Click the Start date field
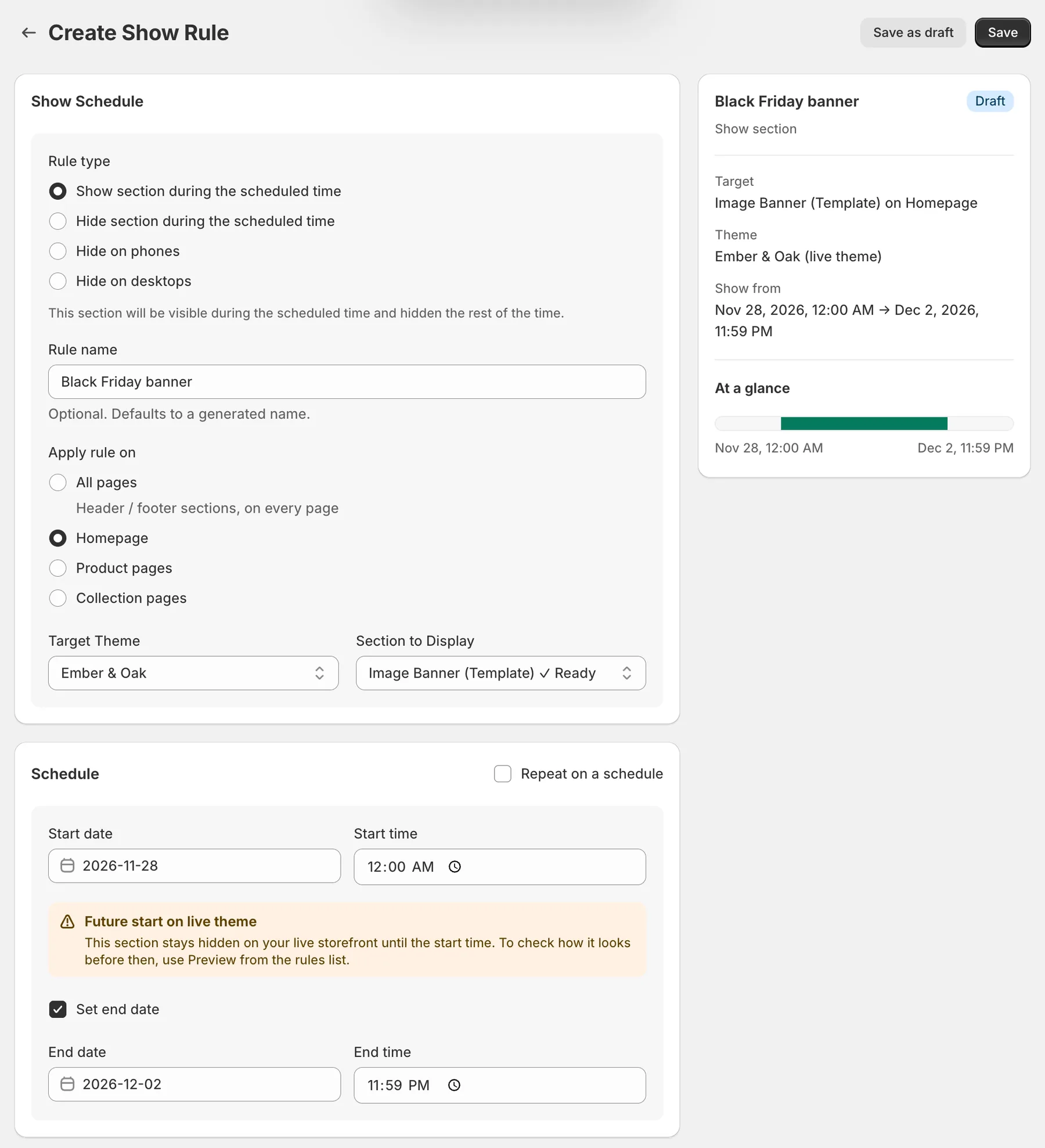1045x1148 pixels. click(x=194, y=866)
